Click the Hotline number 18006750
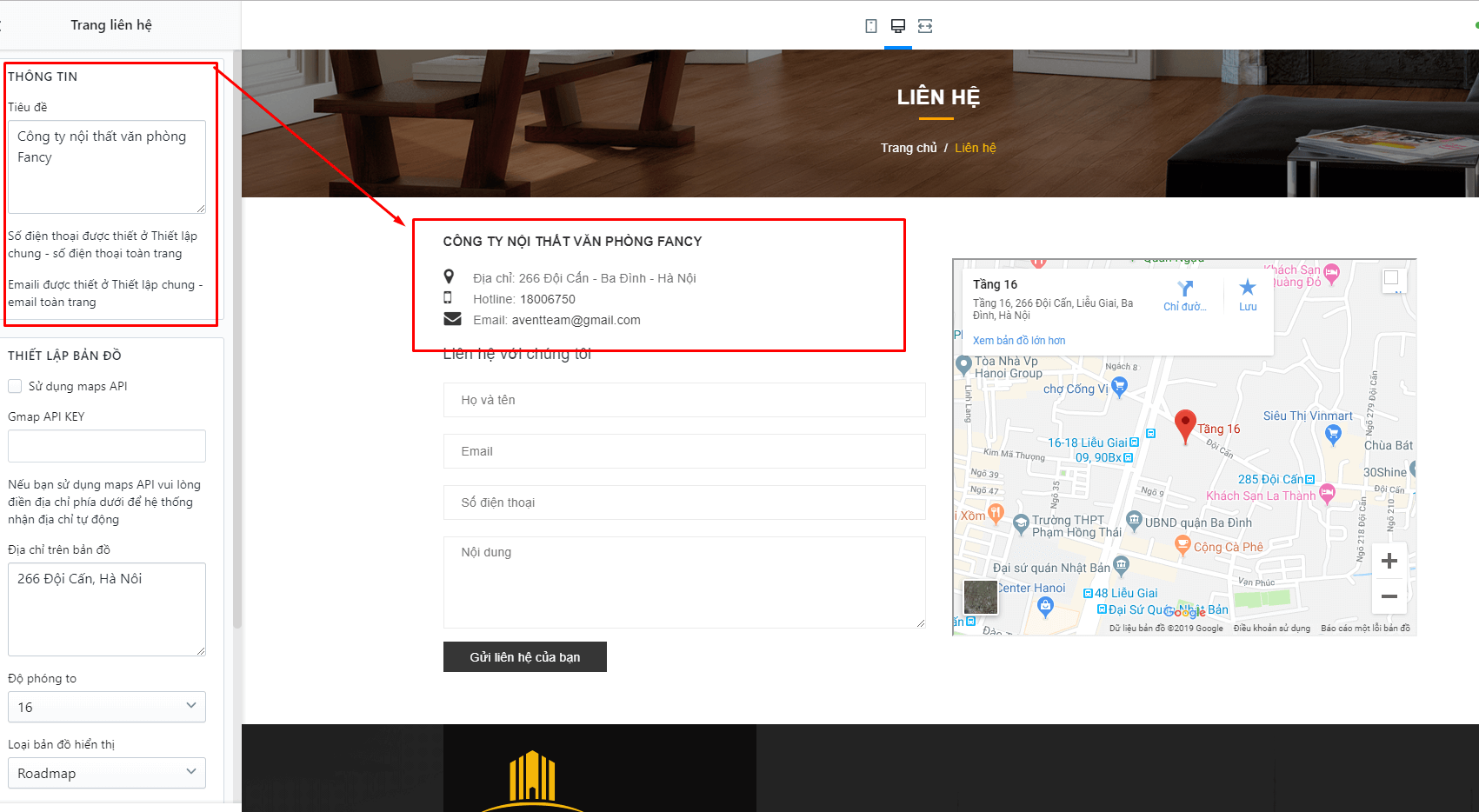 [x=548, y=299]
